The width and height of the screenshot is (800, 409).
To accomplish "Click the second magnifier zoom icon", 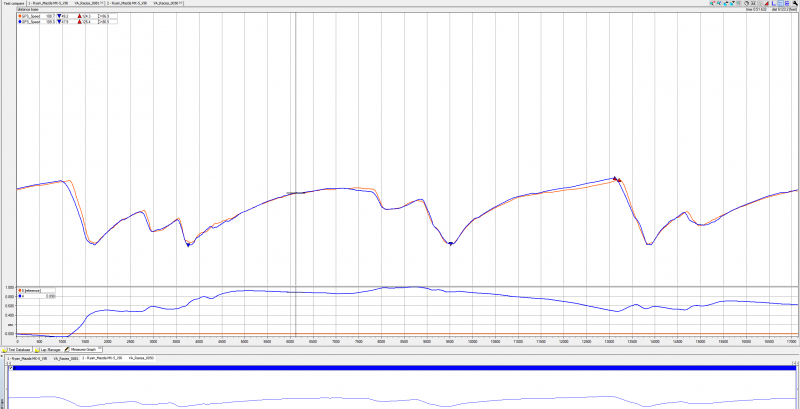I will pos(719,3).
